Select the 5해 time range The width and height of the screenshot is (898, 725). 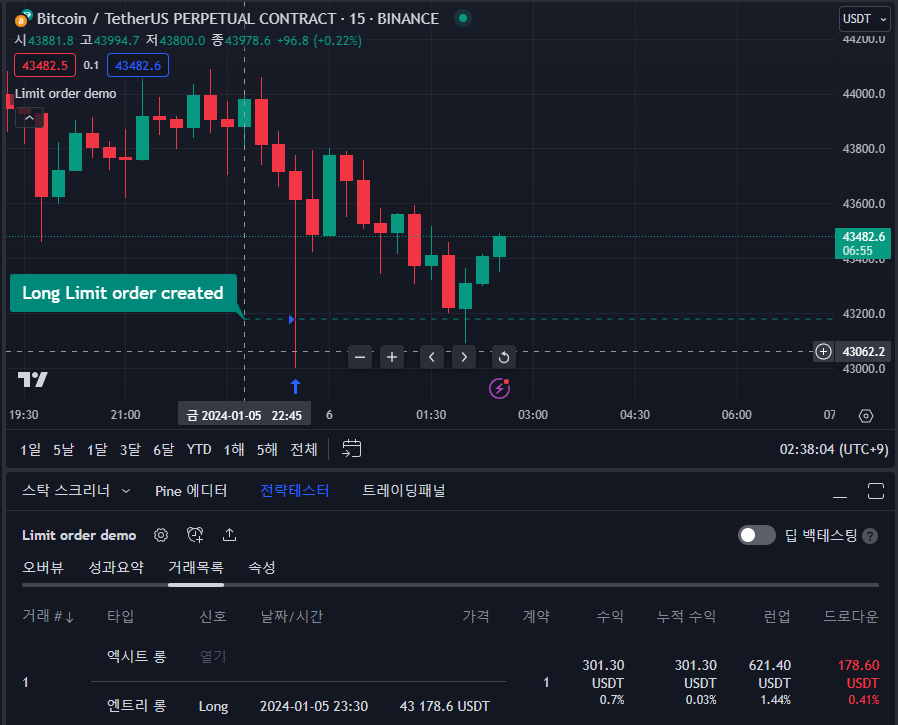coord(267,450)
